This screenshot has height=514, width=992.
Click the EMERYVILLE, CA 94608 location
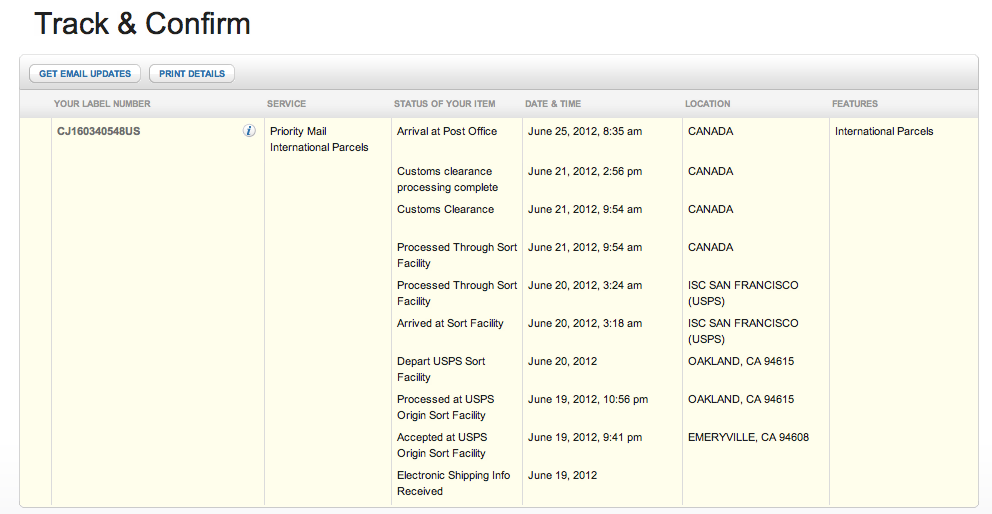pyautogui.click(x=748, y=437)
